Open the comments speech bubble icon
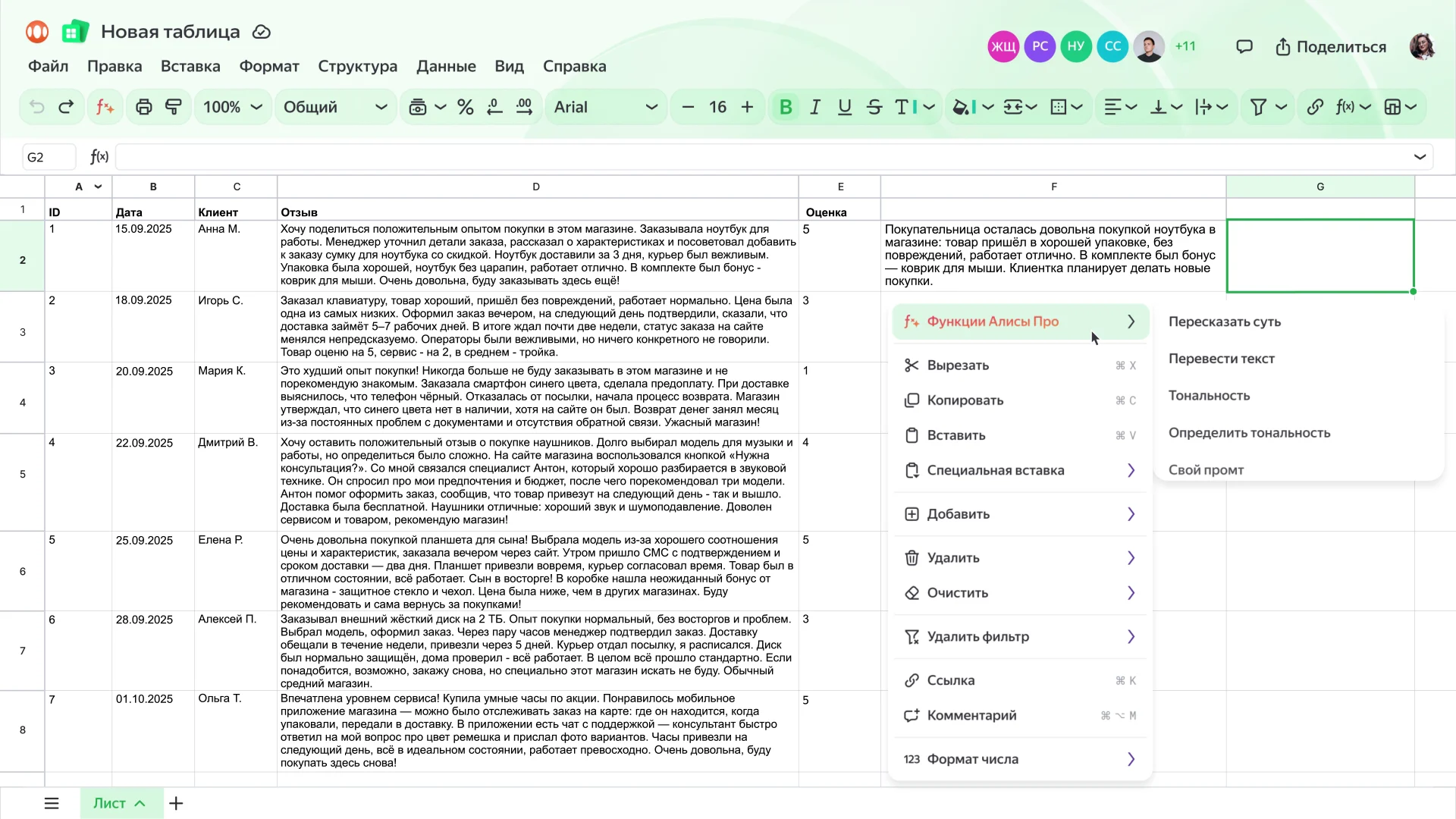Viewport: 1456px width, 819px height. (x=1244, y=47)
